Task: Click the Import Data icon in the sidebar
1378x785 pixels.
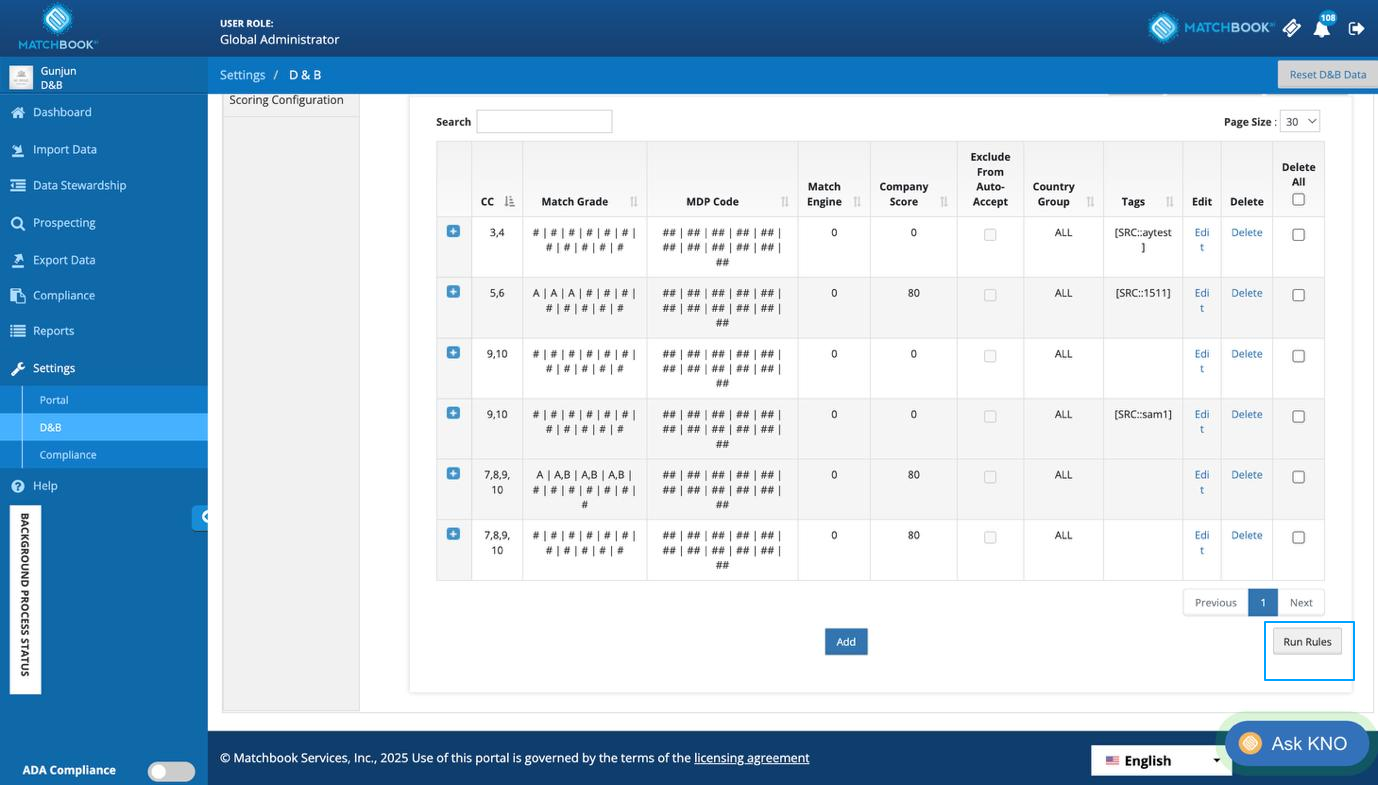Action: point(17,150)
